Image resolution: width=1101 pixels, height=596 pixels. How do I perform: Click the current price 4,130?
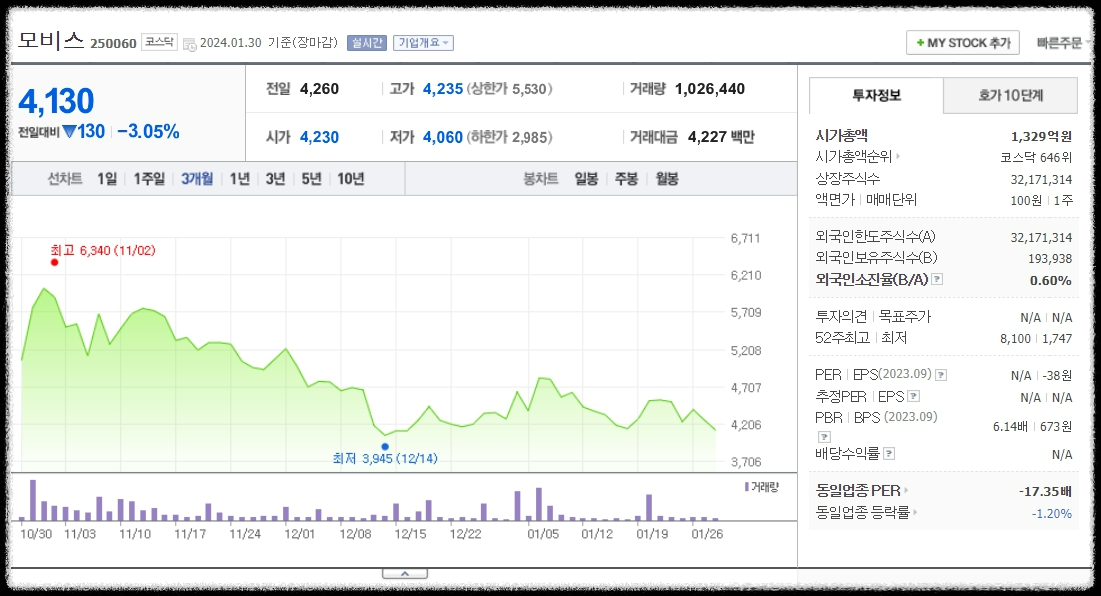tap(55, 101)
